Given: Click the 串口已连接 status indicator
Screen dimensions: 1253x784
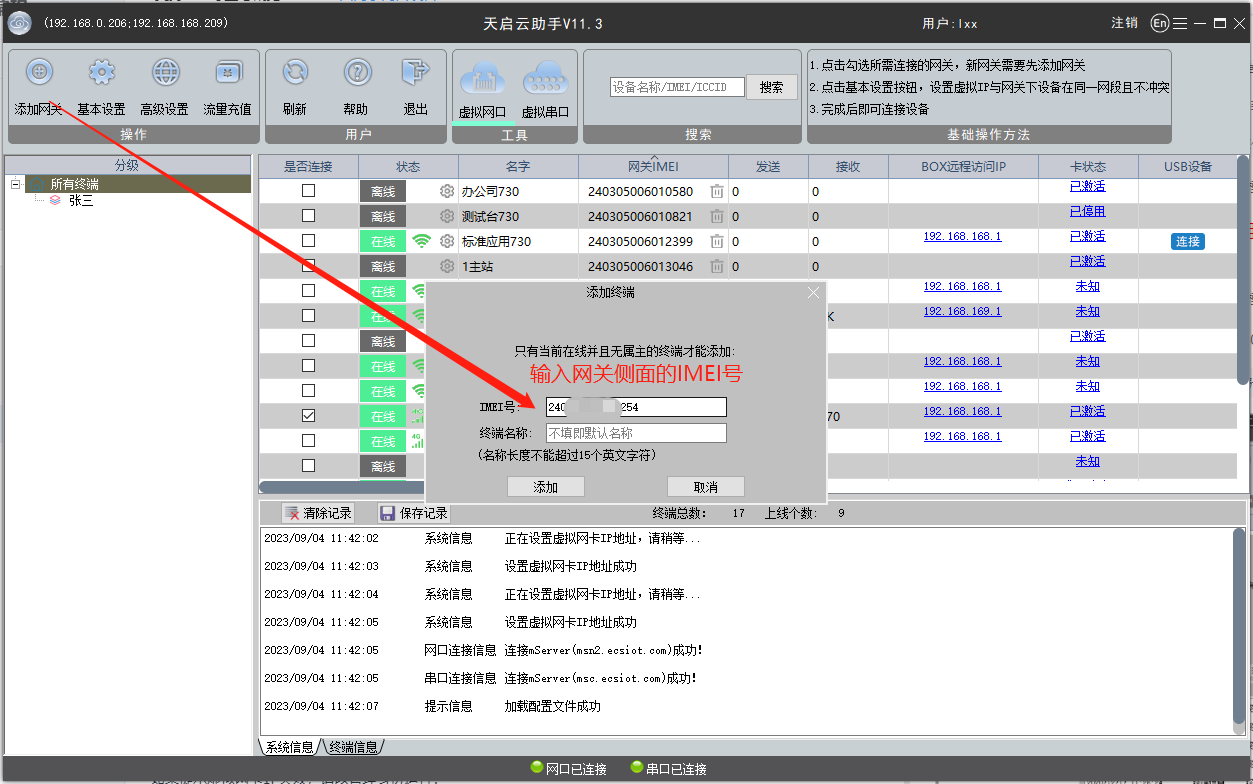Looking at the screenshot, I should 668,769.
